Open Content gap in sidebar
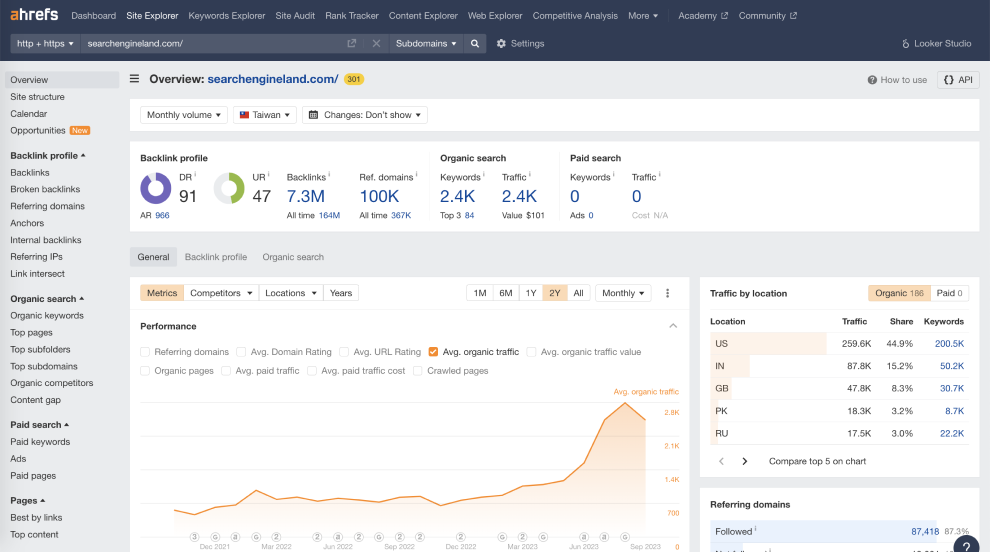 (35, 400)
